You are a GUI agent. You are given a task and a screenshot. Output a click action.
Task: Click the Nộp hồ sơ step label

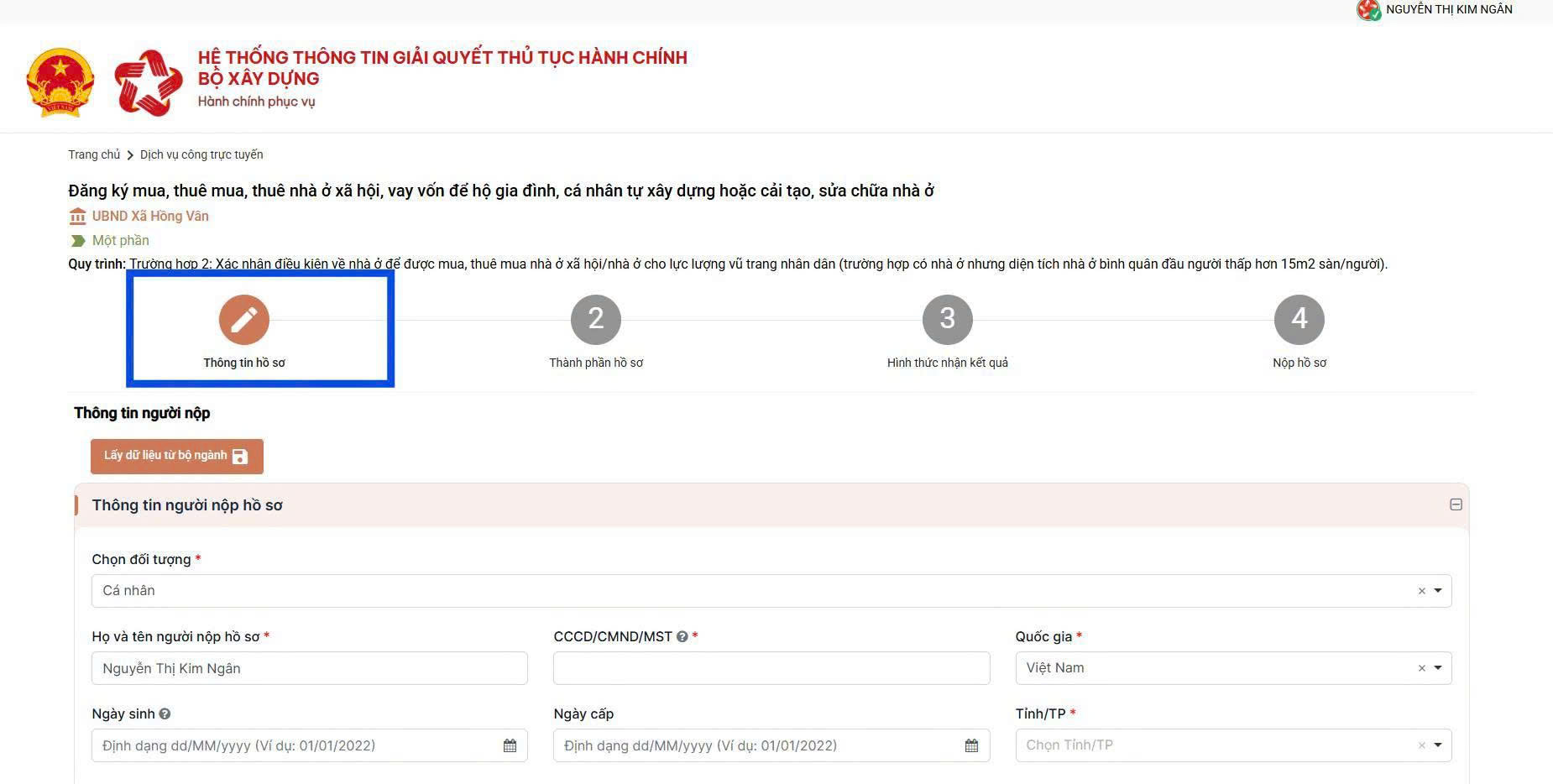pos(1299,363)
